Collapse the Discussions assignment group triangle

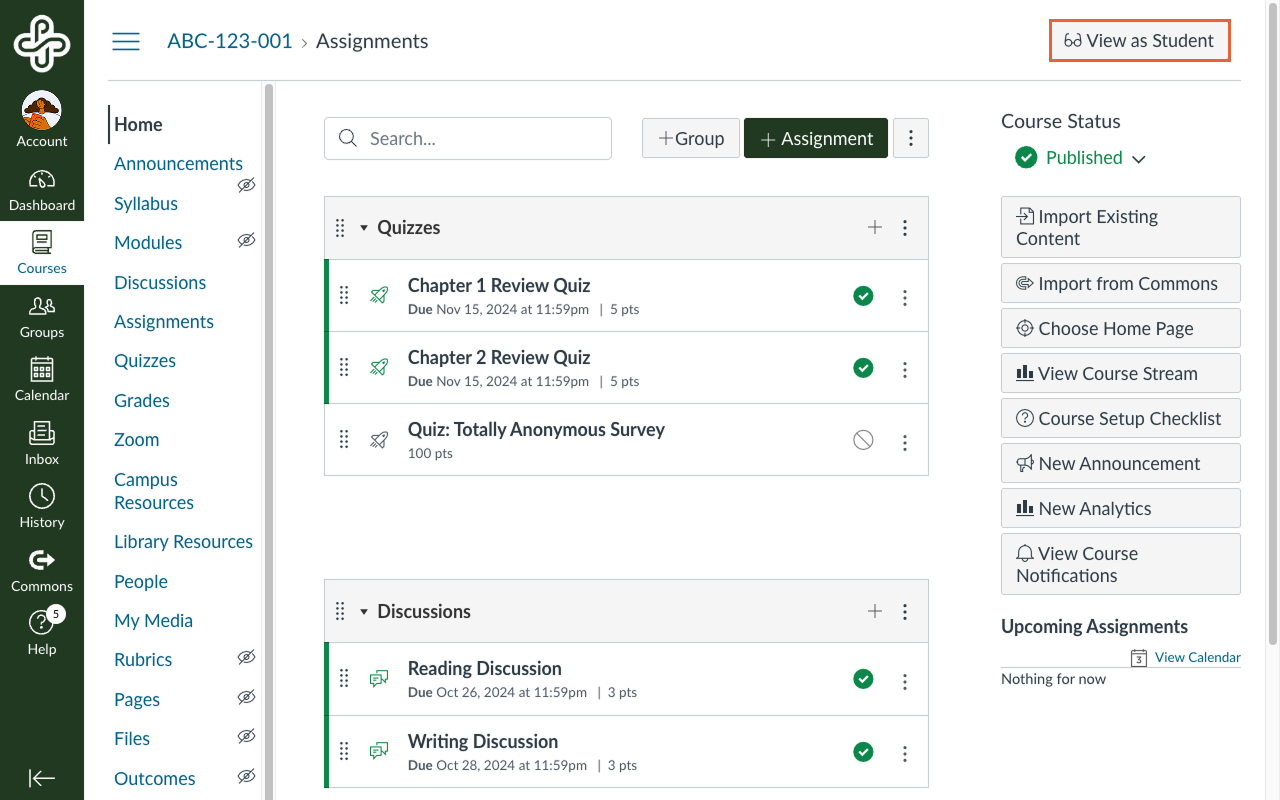coord(364,612)
